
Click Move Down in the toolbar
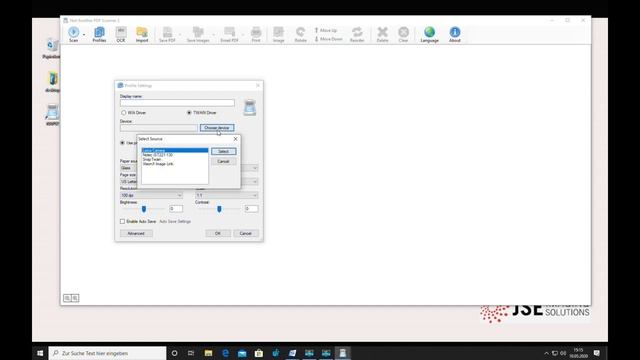click(x=328, y=39)
